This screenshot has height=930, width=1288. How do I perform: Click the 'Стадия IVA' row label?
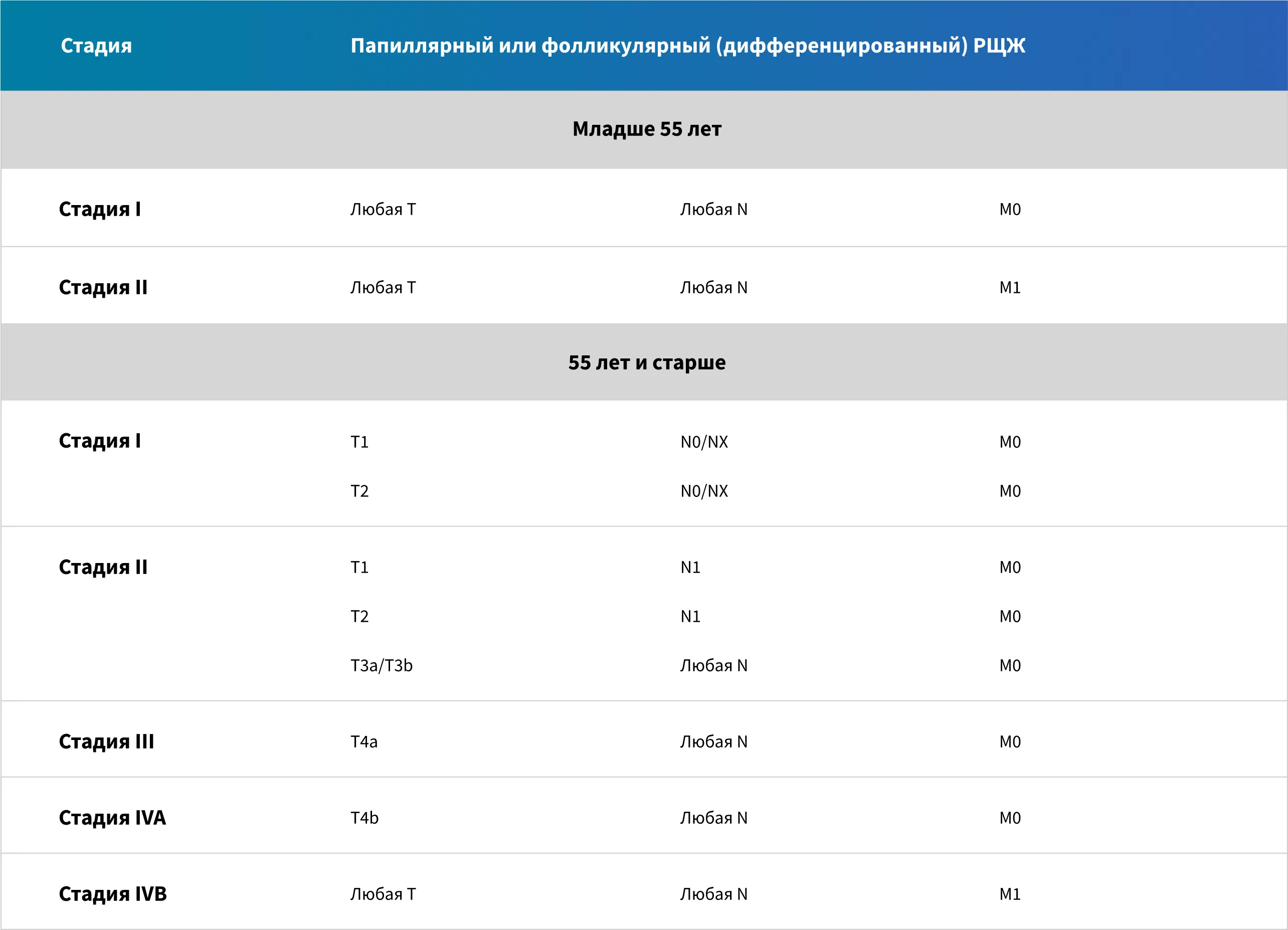112,817
